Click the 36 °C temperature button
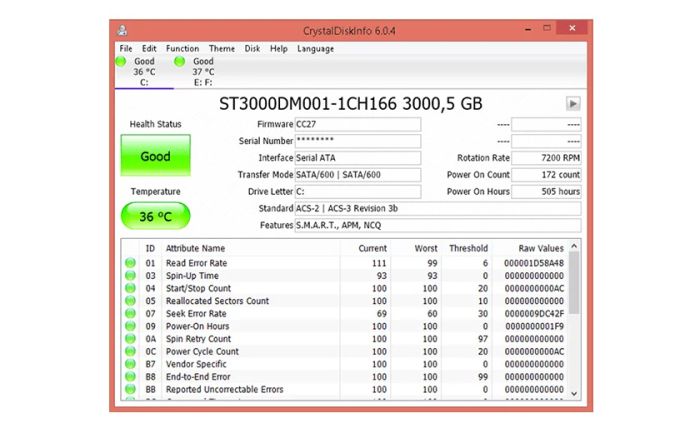700x428 pixels. click(155, 216)
